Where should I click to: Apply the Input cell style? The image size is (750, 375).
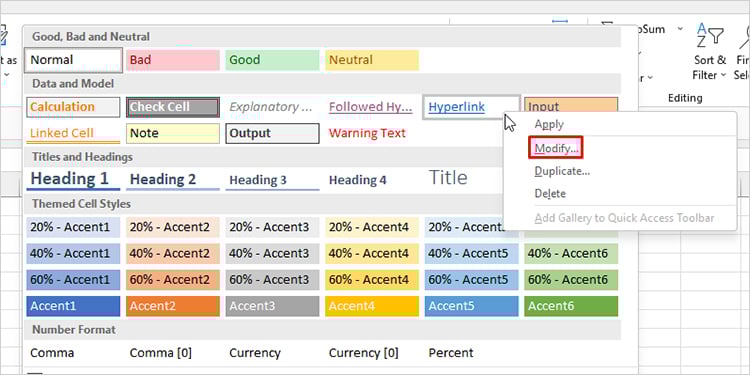click(571, 105)
